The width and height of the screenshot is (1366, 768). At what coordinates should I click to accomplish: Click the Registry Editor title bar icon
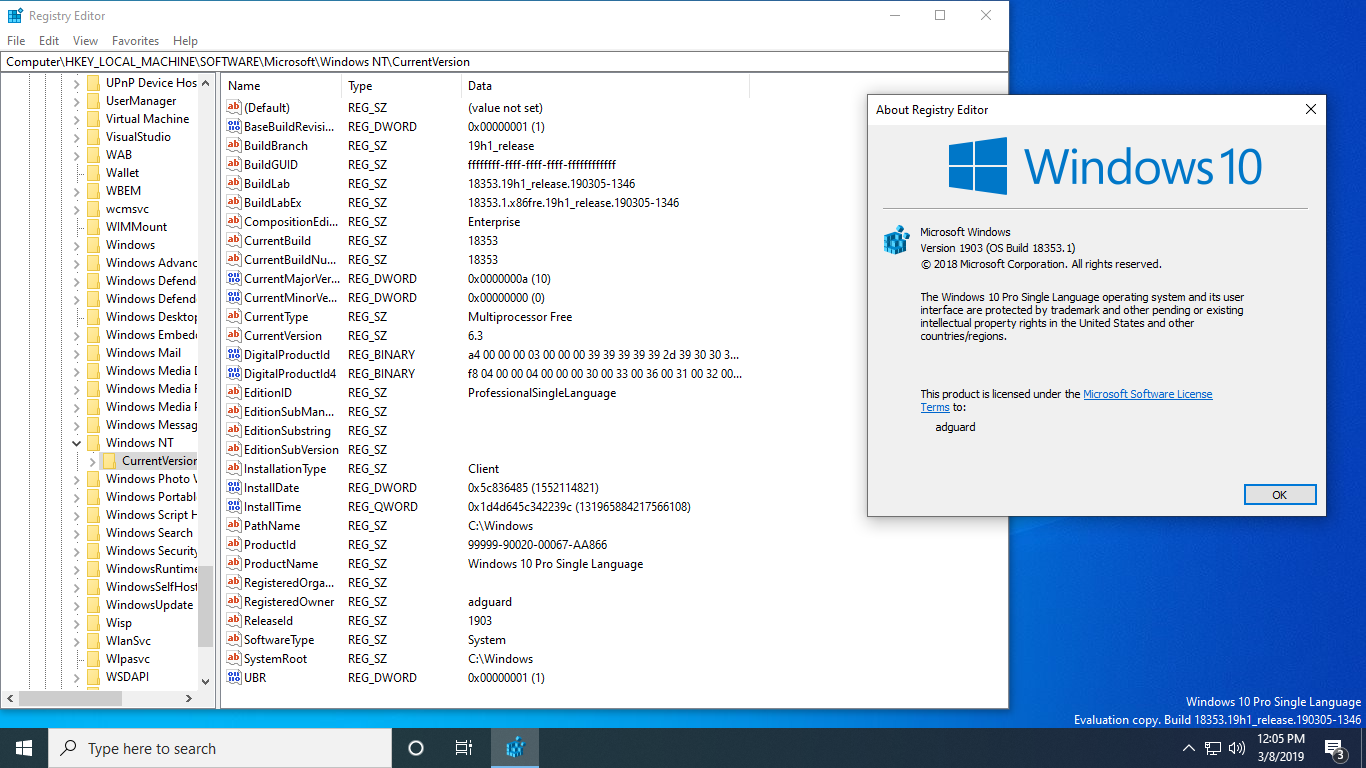coord(15,16)
